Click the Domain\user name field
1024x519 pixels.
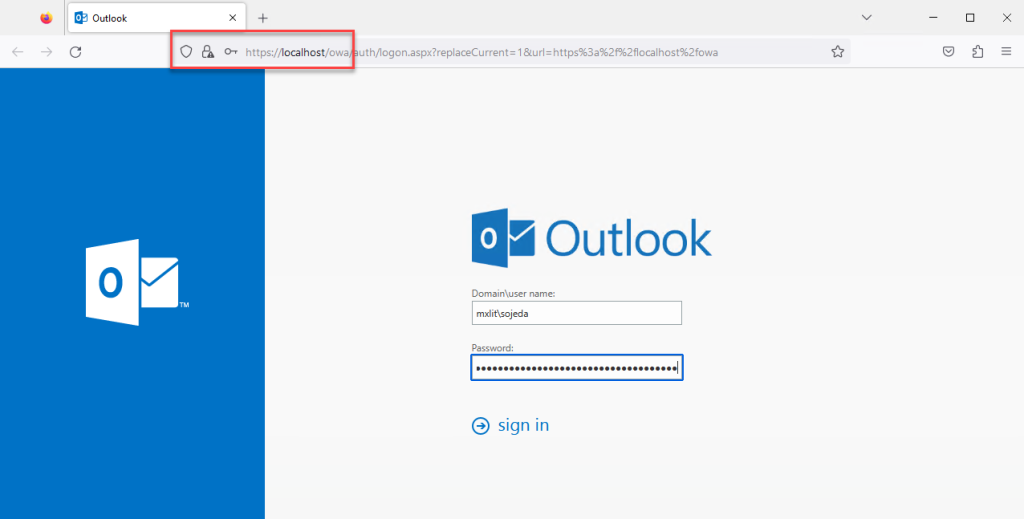point(576,313)
